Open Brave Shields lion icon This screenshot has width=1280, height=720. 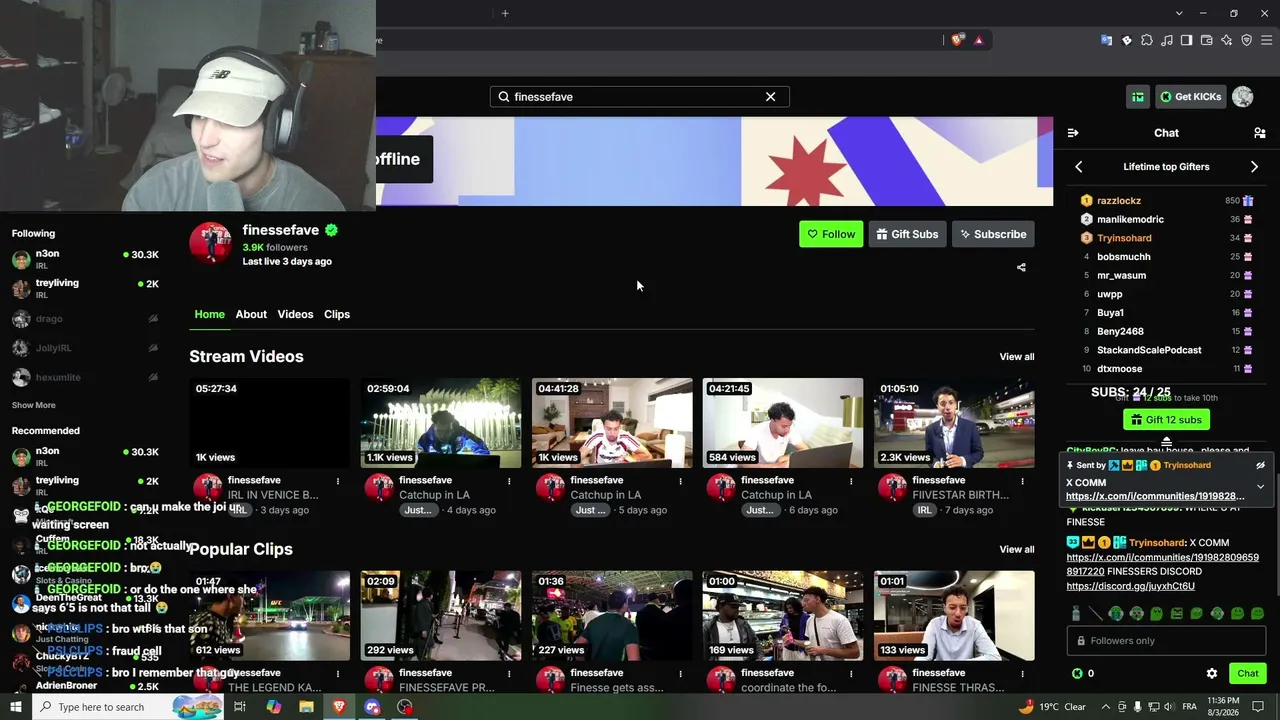[958, 40]
